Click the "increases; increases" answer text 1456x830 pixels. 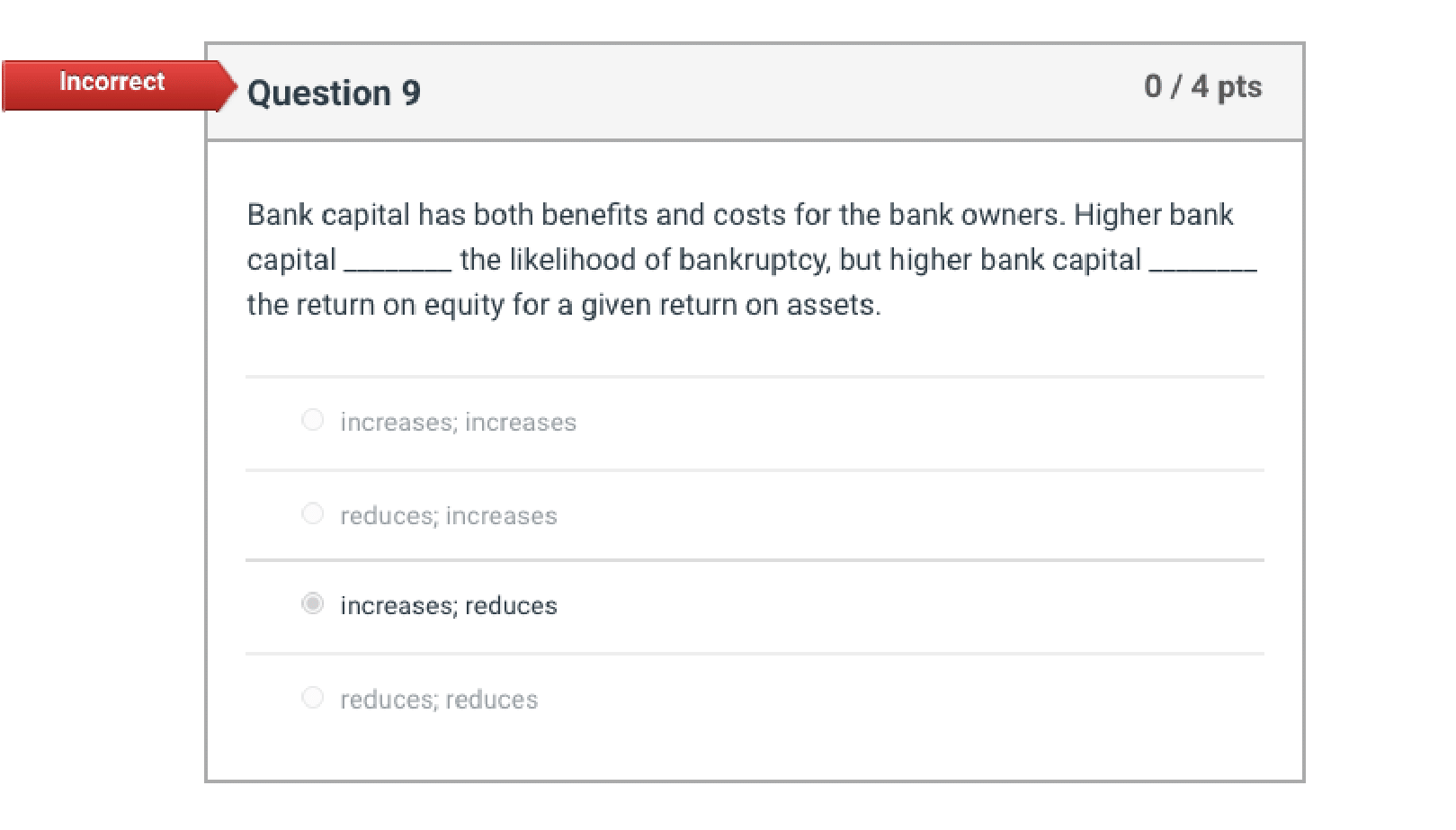click(x=458, y=422)
